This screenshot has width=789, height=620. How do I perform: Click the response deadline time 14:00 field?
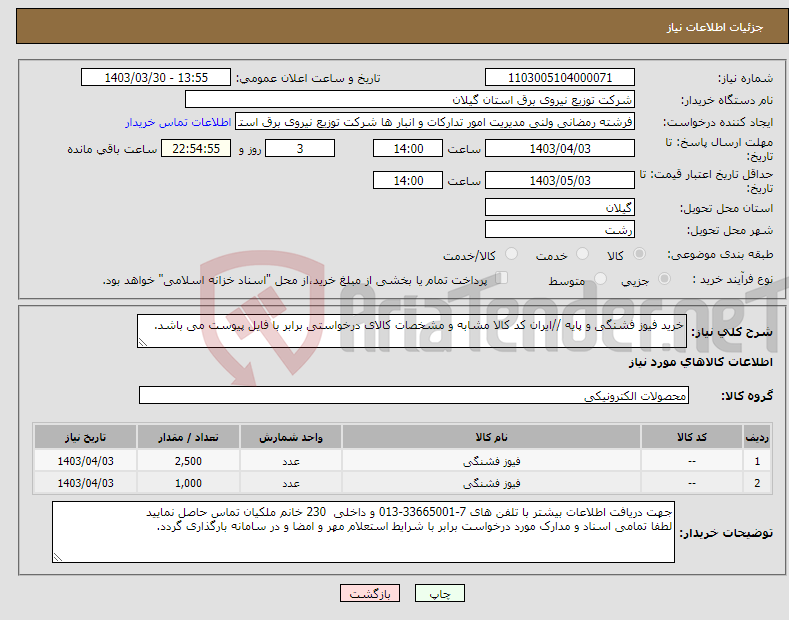click(x=408, y=148)
